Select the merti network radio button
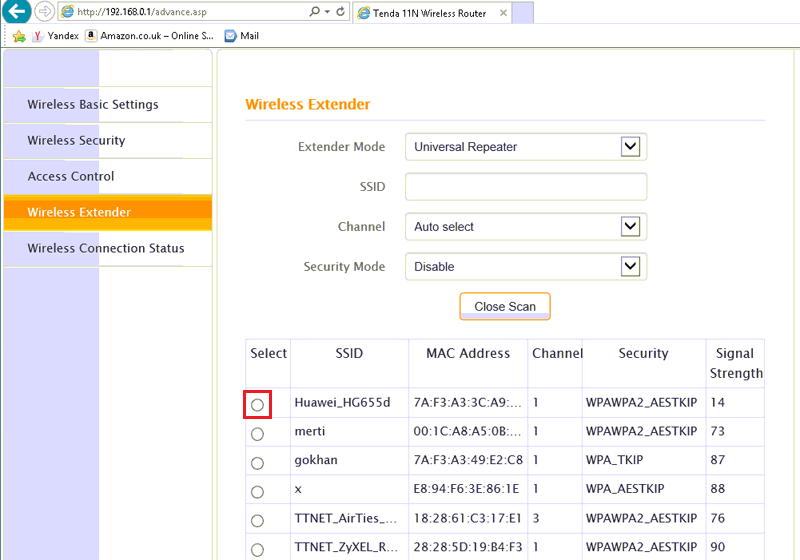The width and height of the screenshot is (800, 560). [x=257, y=434]
